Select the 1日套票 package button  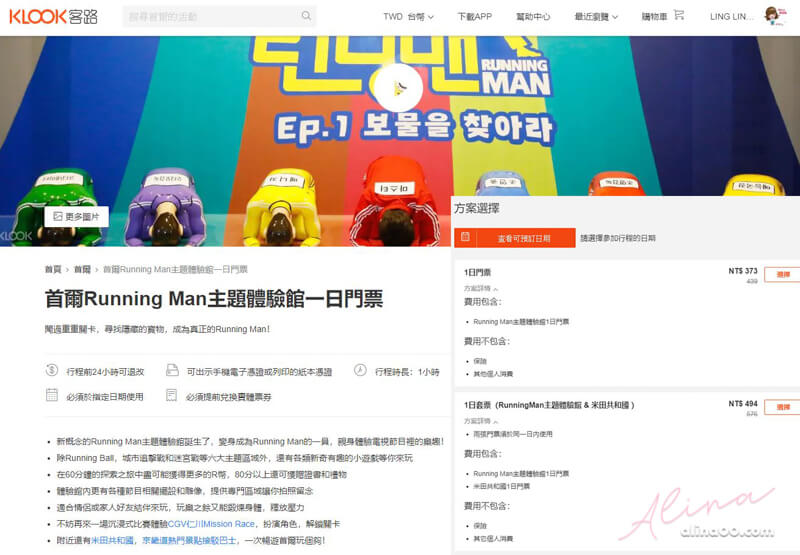click(783, 407)
